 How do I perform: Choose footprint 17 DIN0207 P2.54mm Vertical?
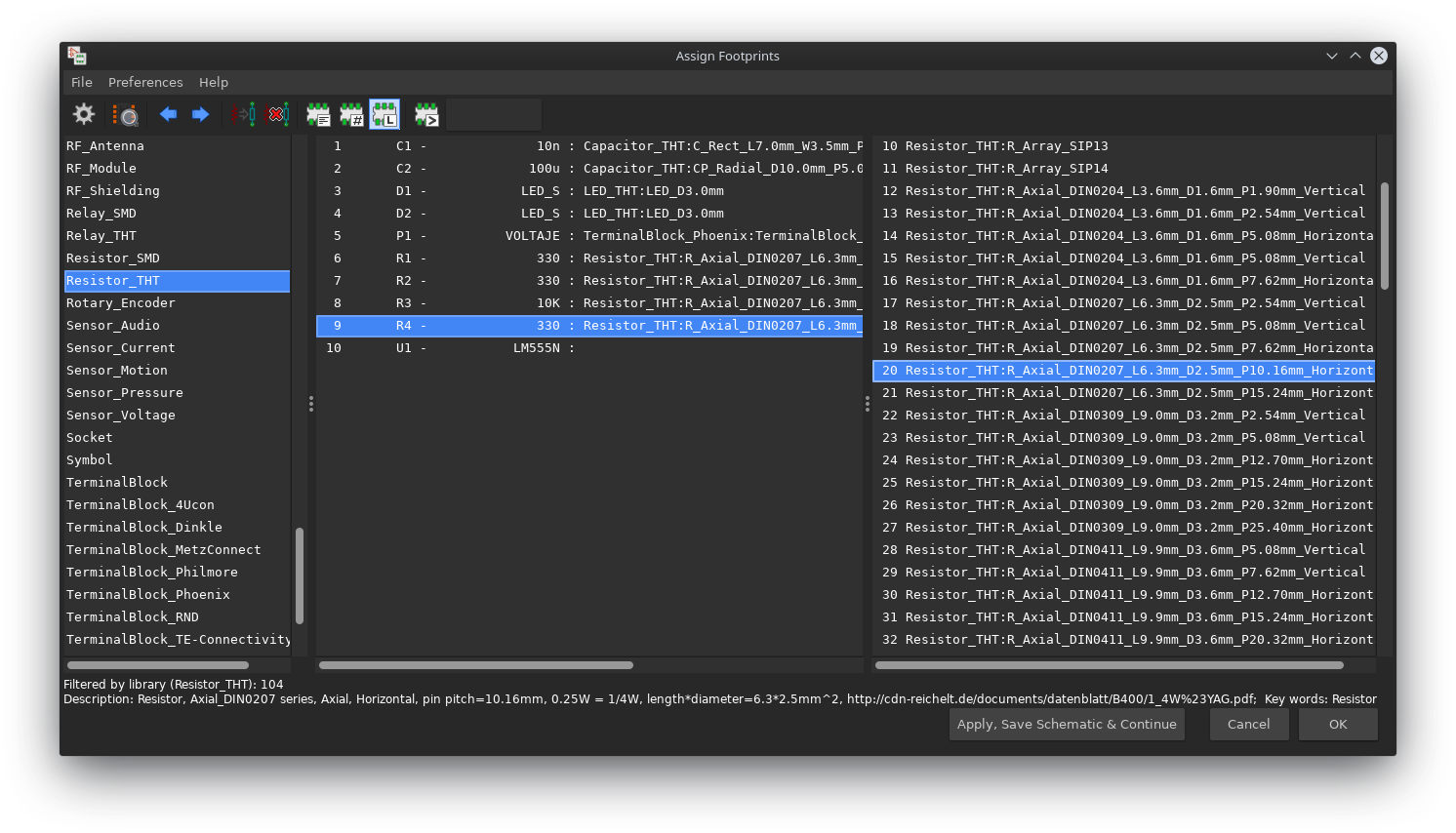[x=1123, y=302]
